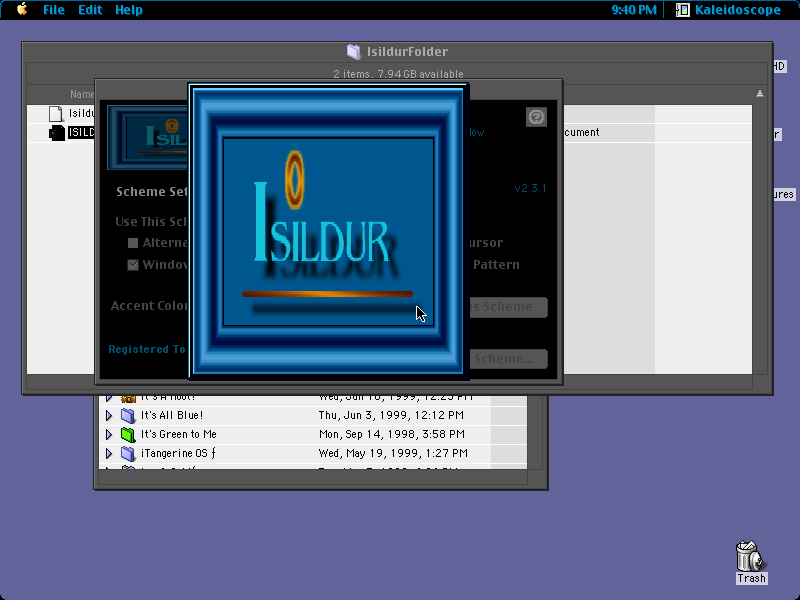Click the small Isildur logo thumbnail
Image resolution: width=800 pixels, height=600 pixels.
click(x=148, y=137)
